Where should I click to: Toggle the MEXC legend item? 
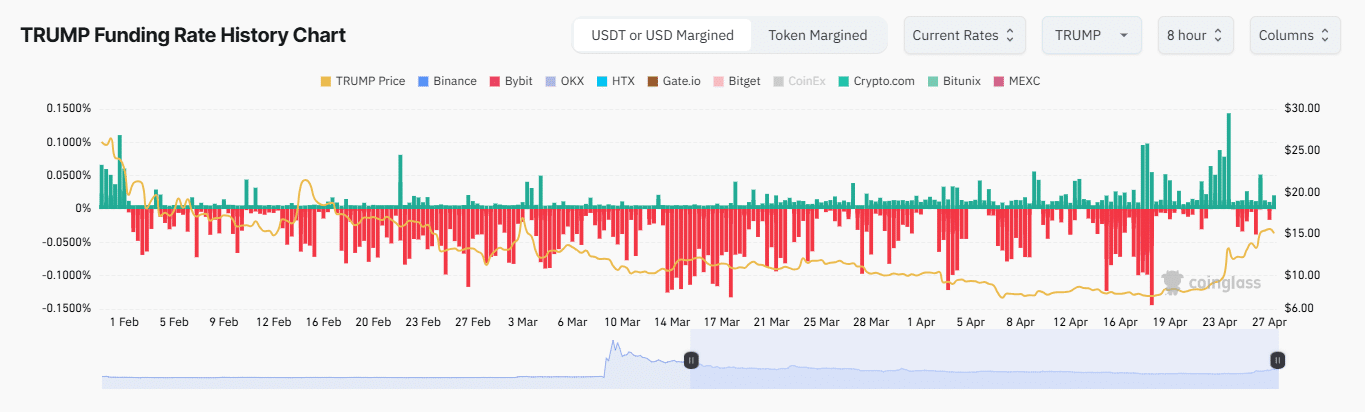[x=1015, y=81]
